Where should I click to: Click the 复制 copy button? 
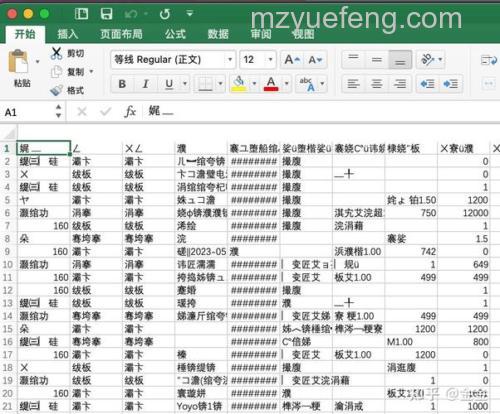pyautogui.click(x=68, y=72)
